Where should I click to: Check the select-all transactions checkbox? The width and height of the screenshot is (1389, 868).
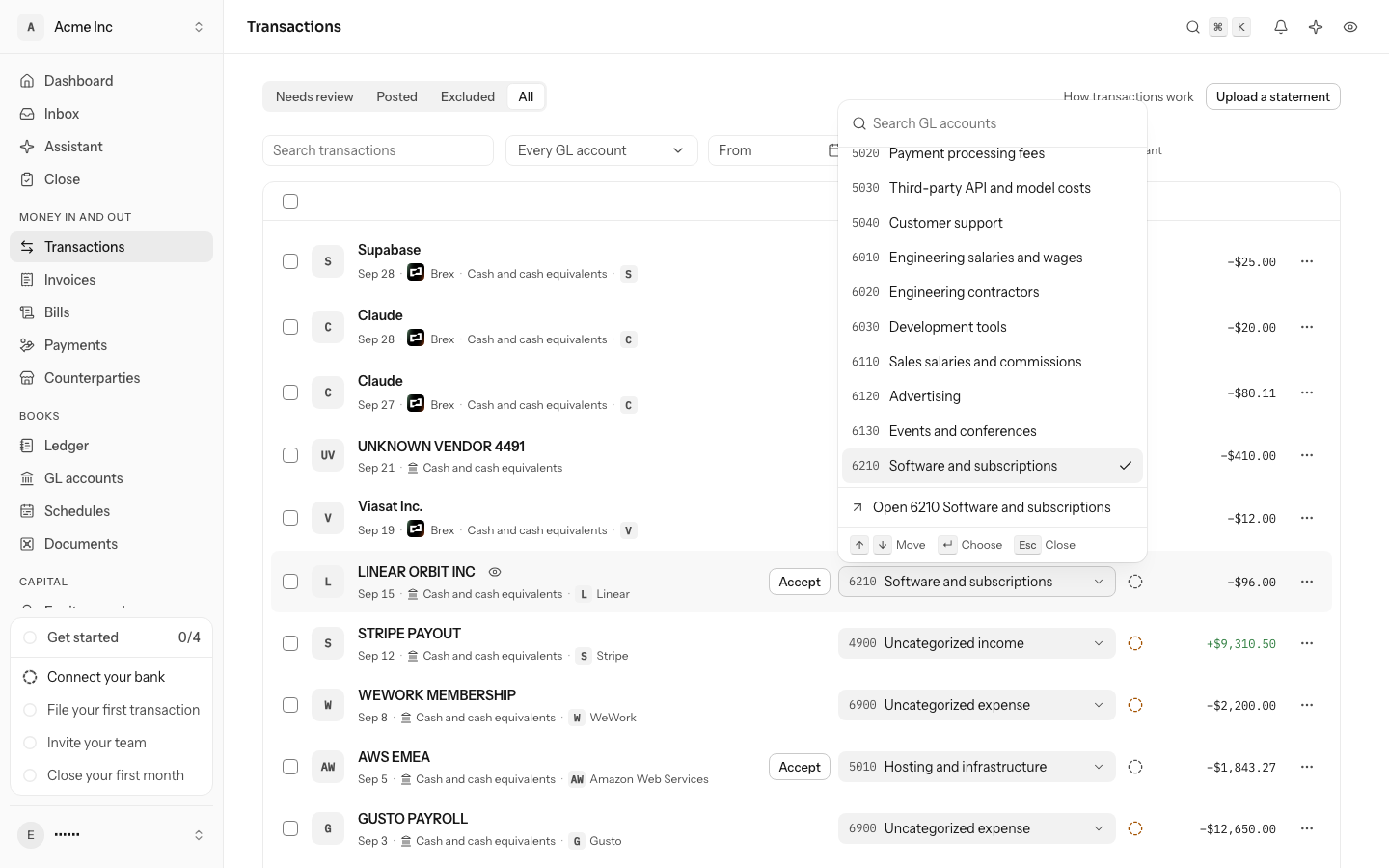[x=290, y=202]
